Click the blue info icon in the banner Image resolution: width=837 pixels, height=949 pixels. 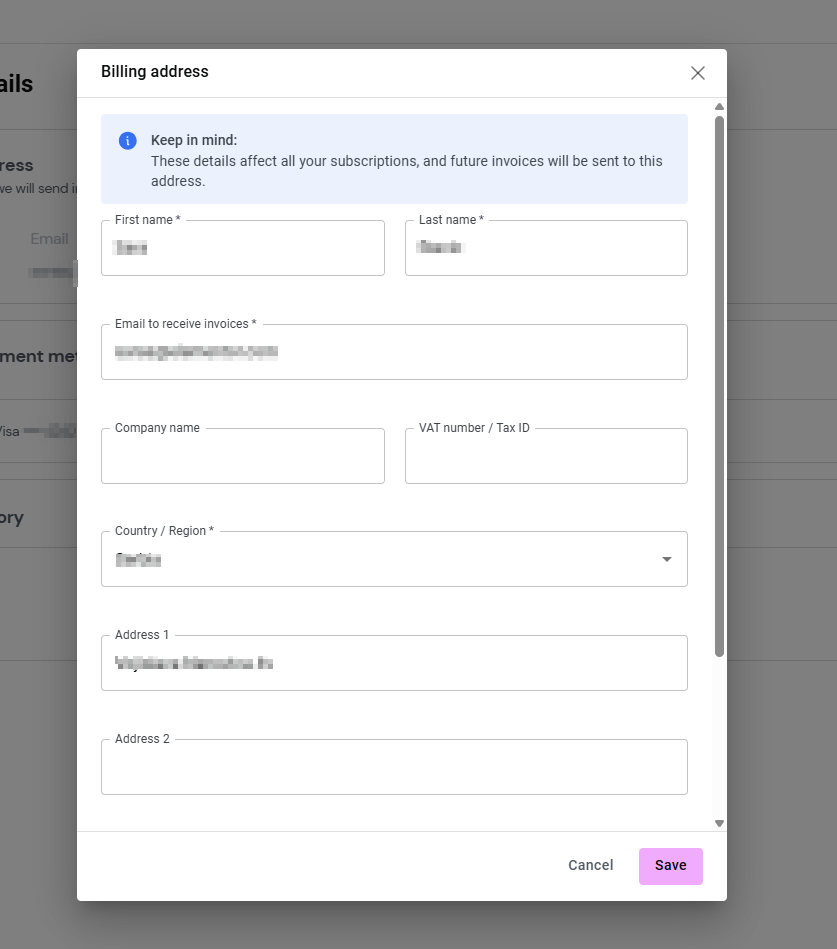pyautogui.click(x=127, y=140)
